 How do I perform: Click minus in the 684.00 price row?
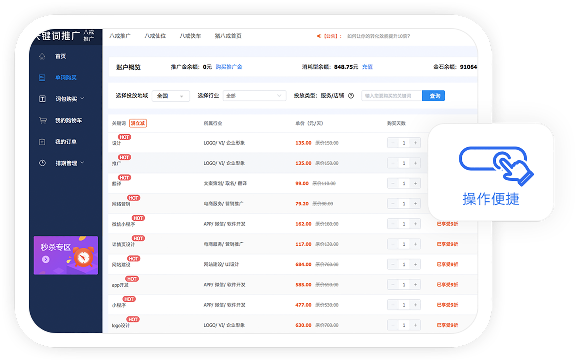click(393, 264)
